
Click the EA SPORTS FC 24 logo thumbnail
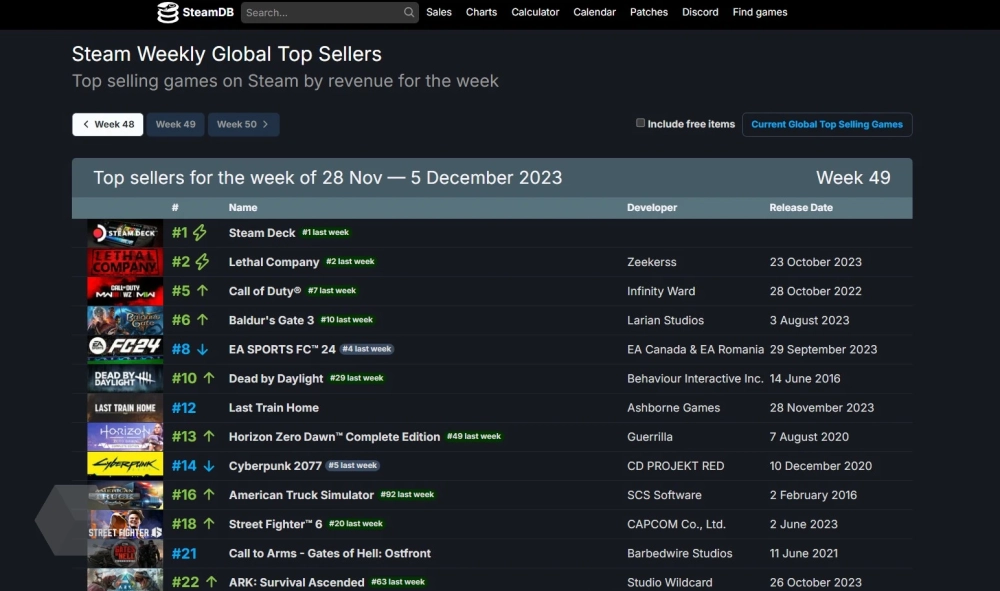pyautogui.click(x=124, y=349)
